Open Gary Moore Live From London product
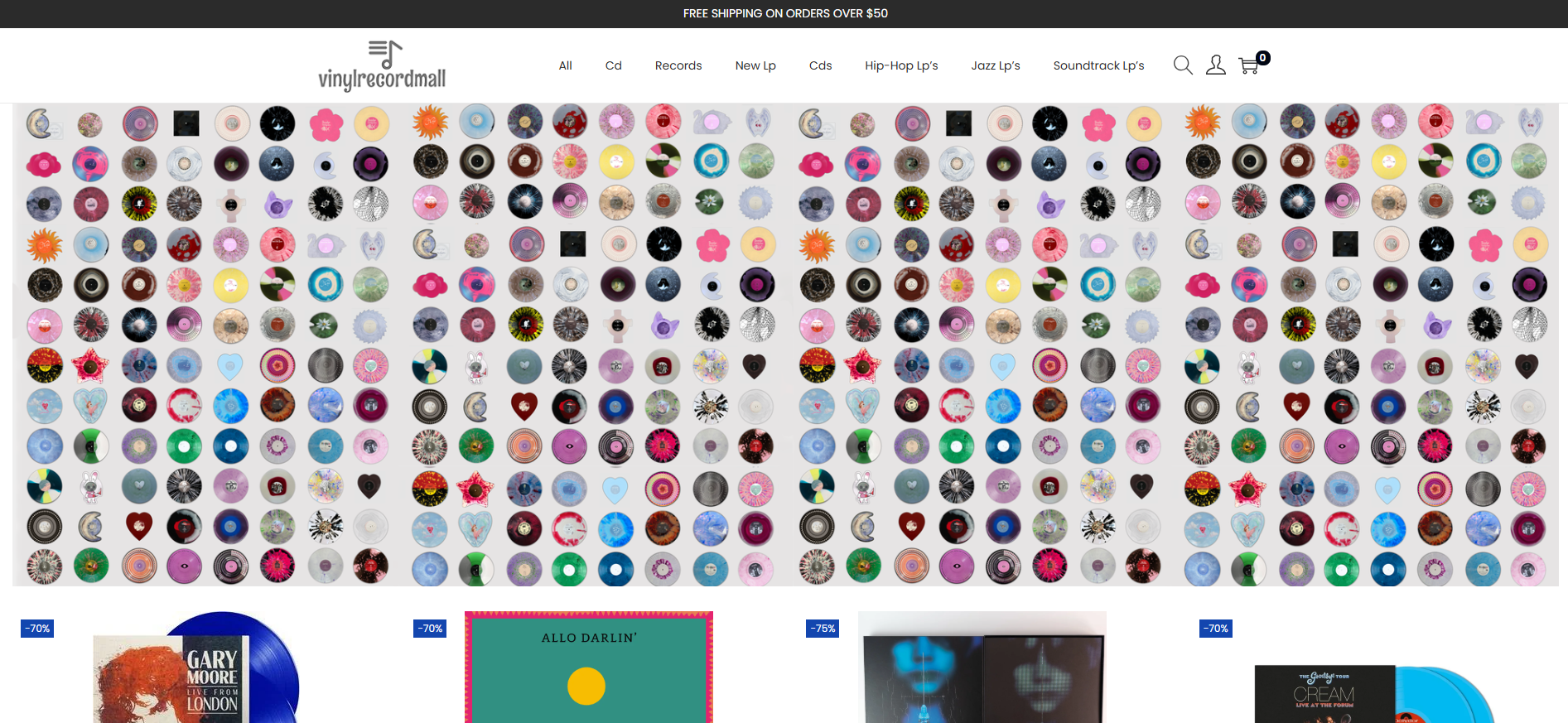The height and width of the screenshot is (723, 1568). (x=196, y=669)
